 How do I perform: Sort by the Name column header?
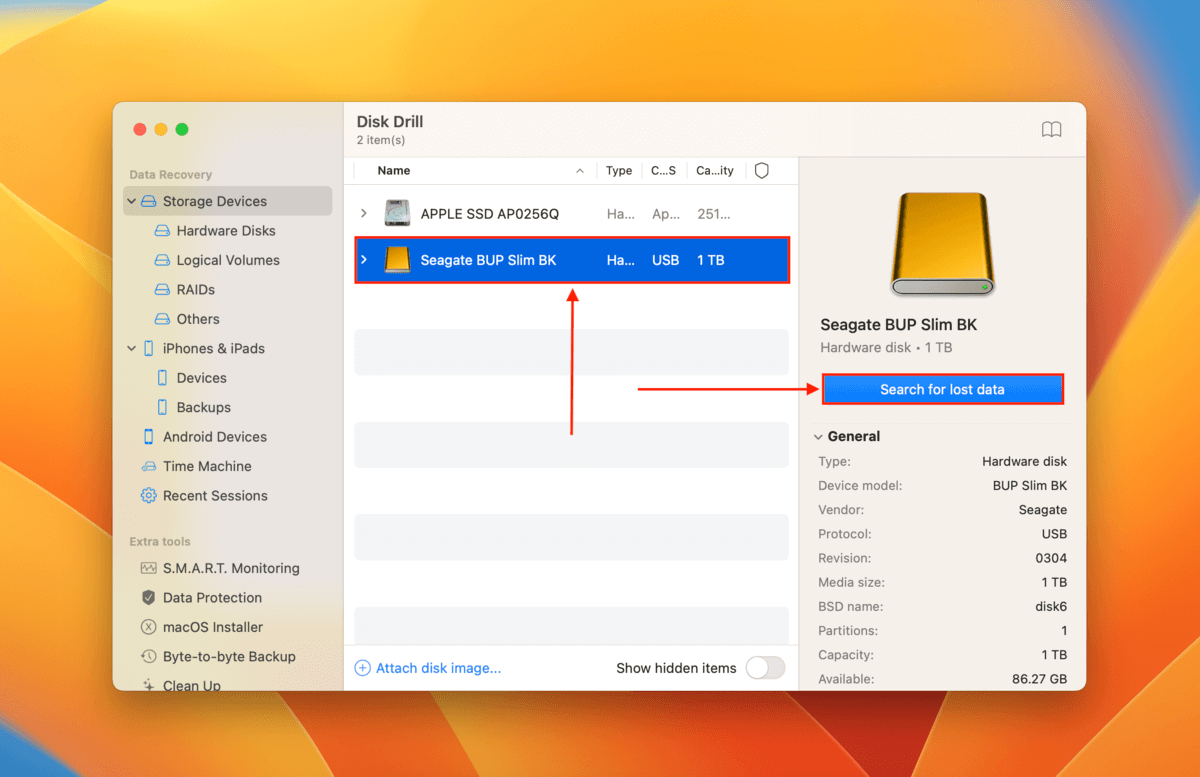pyautogui.click(x=394, y=171)
